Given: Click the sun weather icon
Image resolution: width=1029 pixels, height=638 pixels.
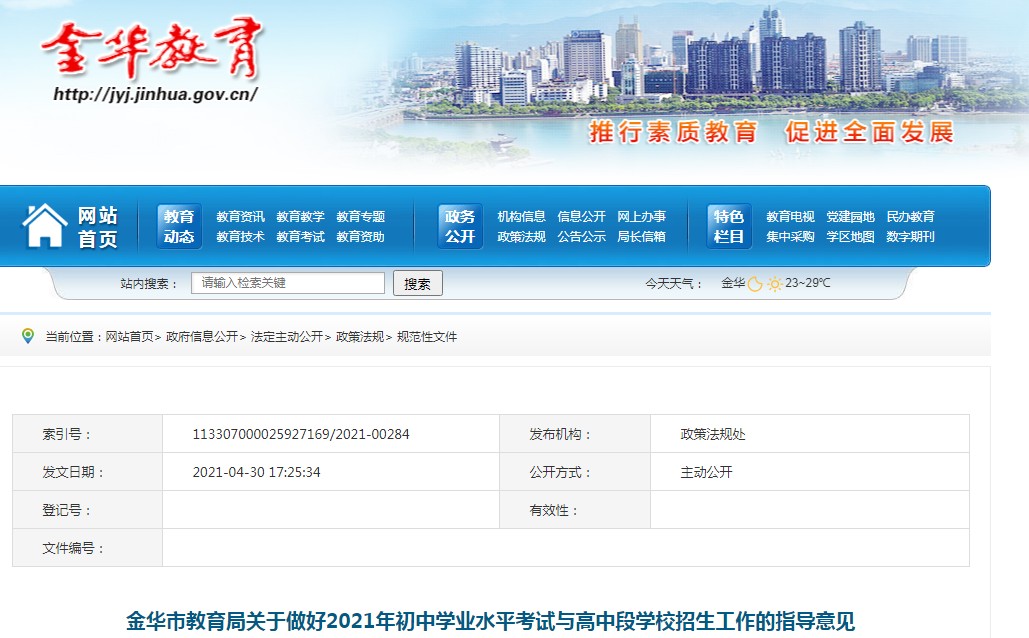Looking at the screenshot, I should click(774, 284).
